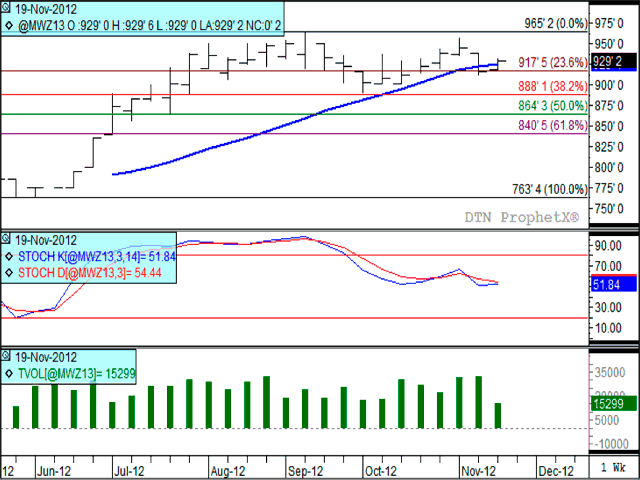640x480 pixels.
Task: Click the 864'3 (50.0%) retracement label
Action: [x=553, y=106]
